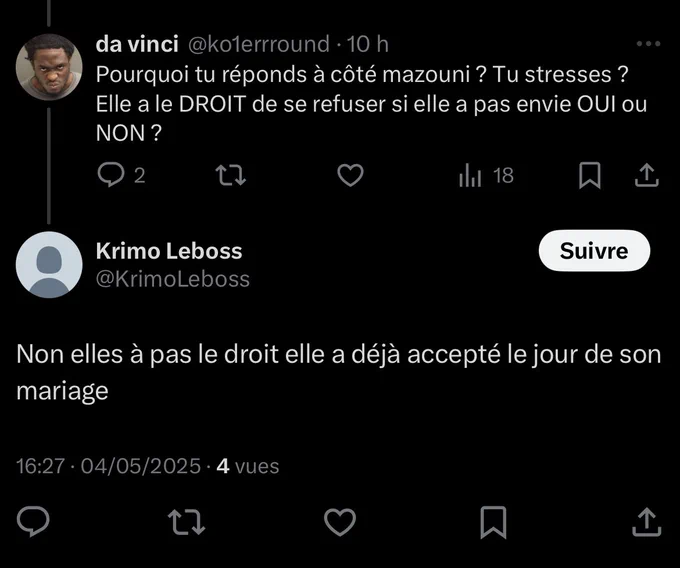Open the @ko1errround handle link
Viewport: 680px width, 568px height.
pyautogui.click(x=258, y=44)
